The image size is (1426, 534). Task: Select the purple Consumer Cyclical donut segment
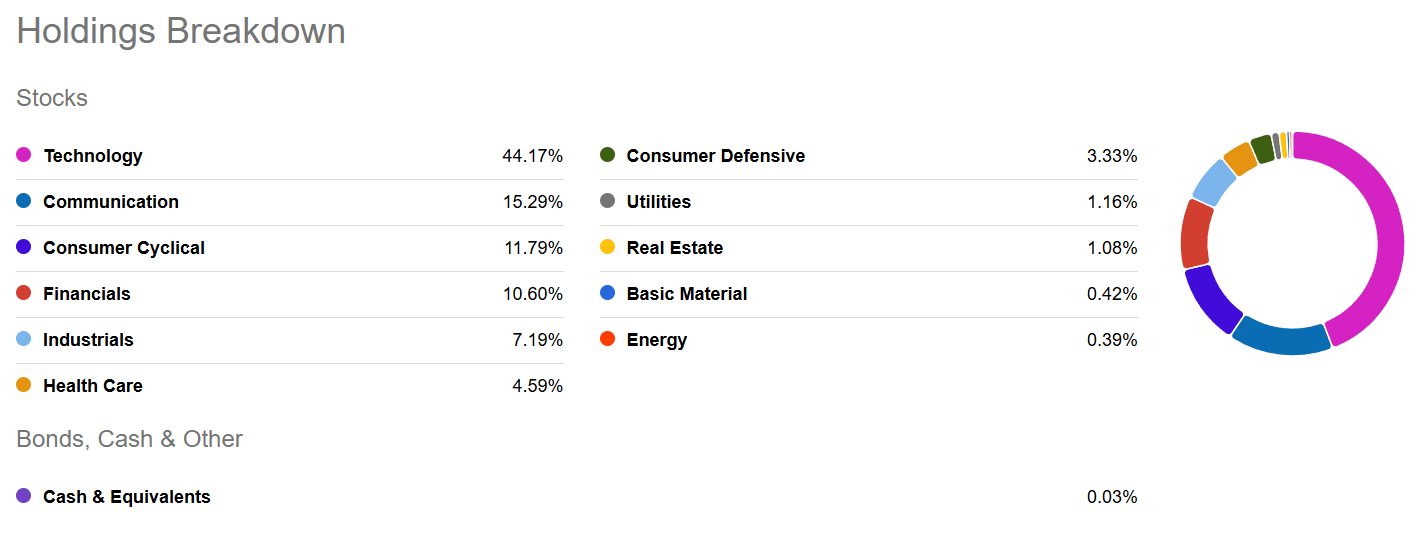click(x=1211, y=298)
